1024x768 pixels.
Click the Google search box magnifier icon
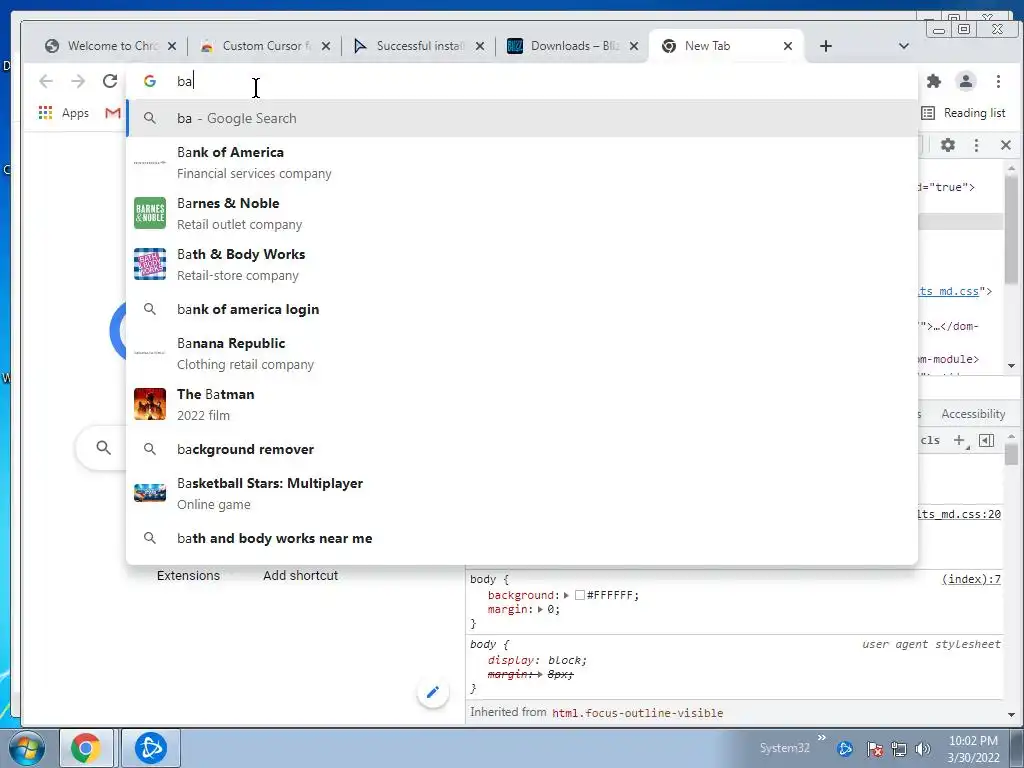(x=103, y=447)
